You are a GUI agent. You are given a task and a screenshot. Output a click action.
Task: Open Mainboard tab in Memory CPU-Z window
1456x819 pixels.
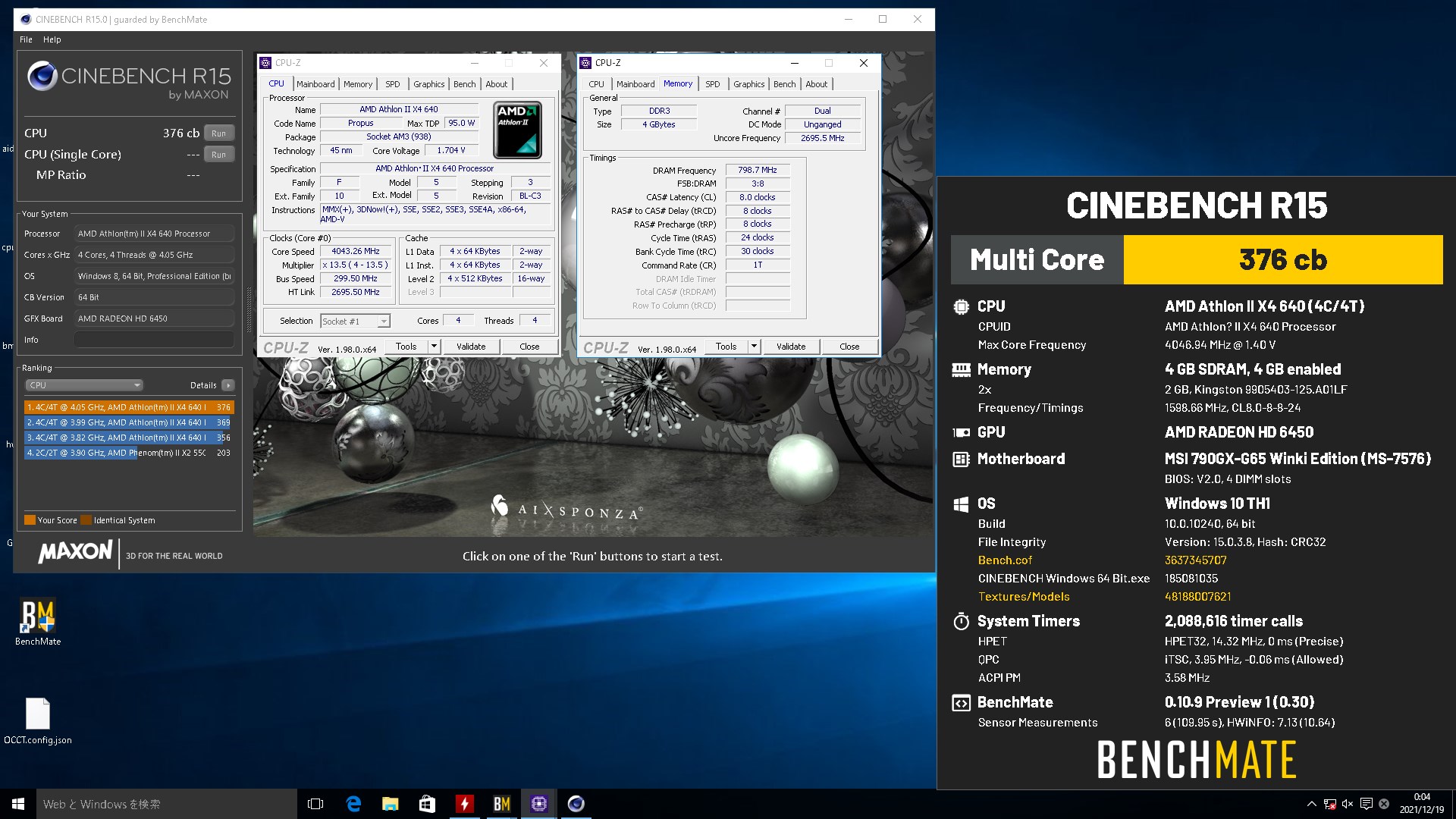(635, 84)
